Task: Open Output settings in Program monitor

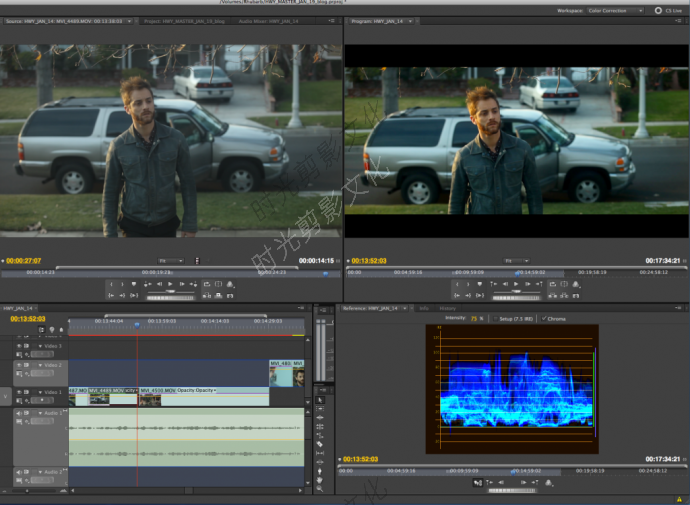Action: [576, 284]
